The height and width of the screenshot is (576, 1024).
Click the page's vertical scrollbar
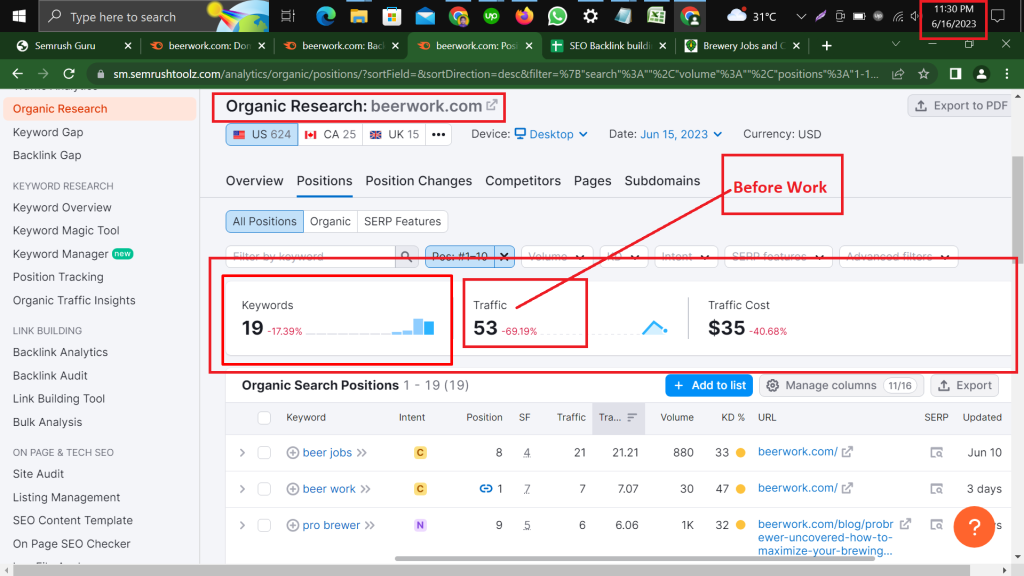coord(1017,210)
